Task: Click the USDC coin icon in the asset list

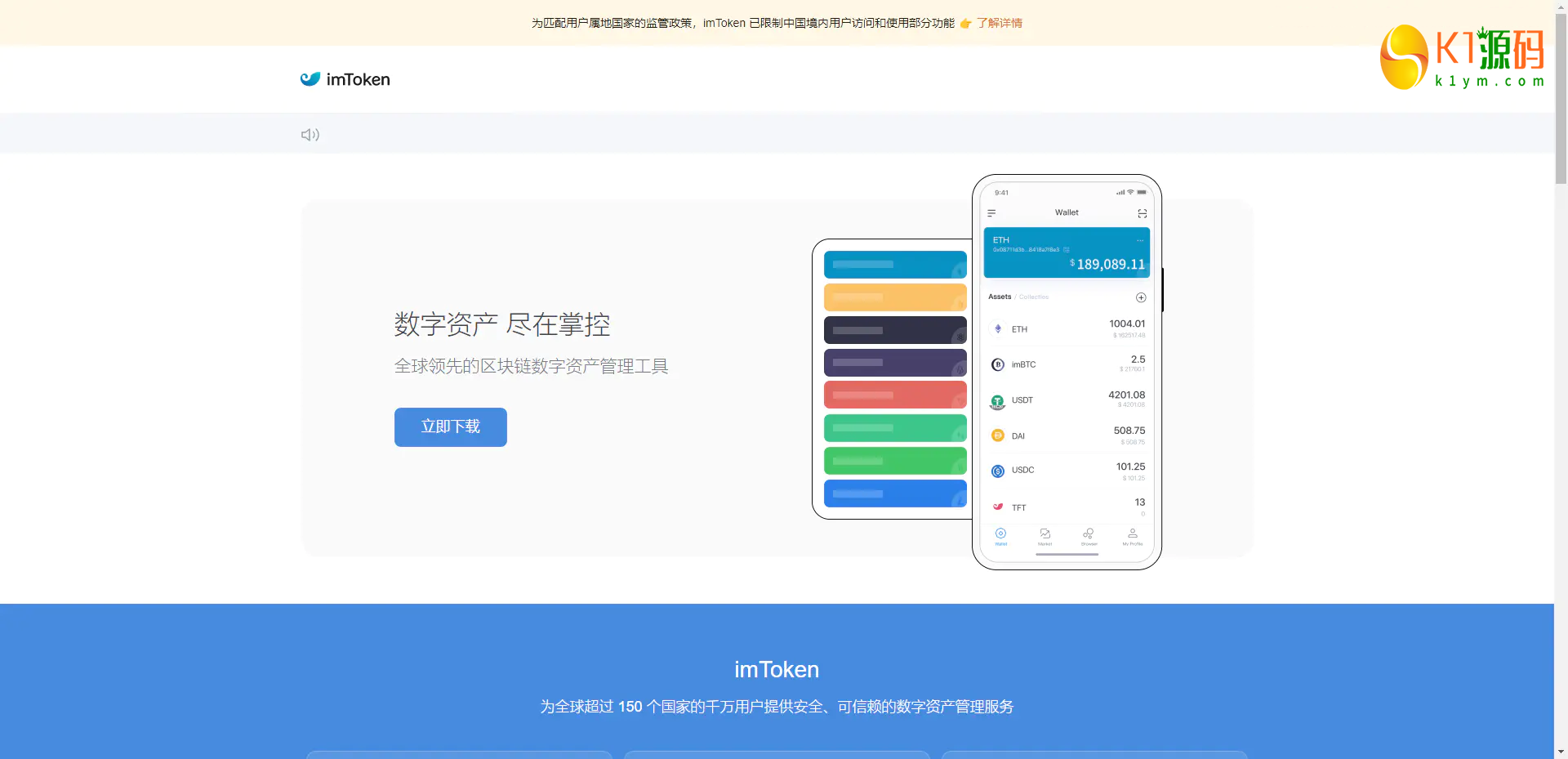Action: point(998,471)
